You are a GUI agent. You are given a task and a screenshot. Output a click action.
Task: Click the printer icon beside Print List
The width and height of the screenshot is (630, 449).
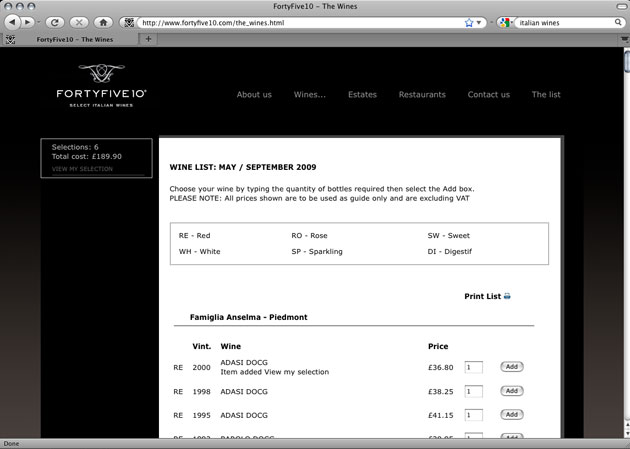pyautogui.click(x=507, y=296)
